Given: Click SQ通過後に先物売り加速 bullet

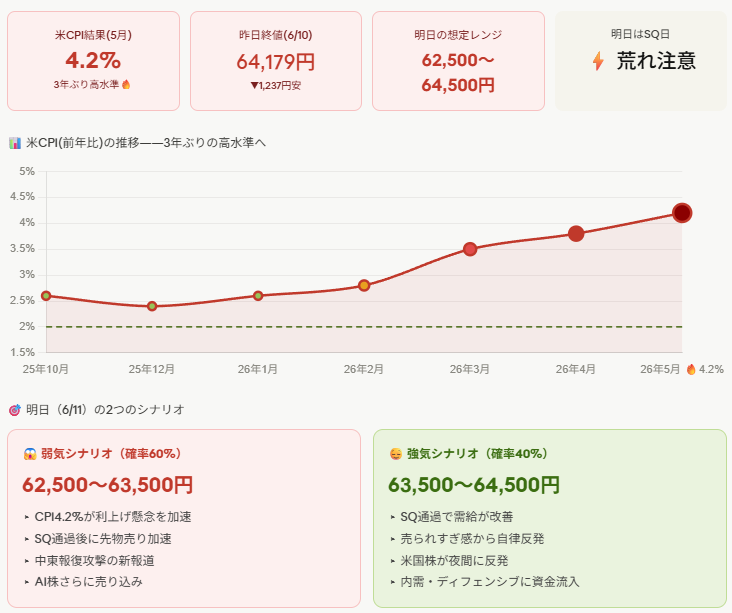Looking at the screenshot, I should [x=103, y=539].
